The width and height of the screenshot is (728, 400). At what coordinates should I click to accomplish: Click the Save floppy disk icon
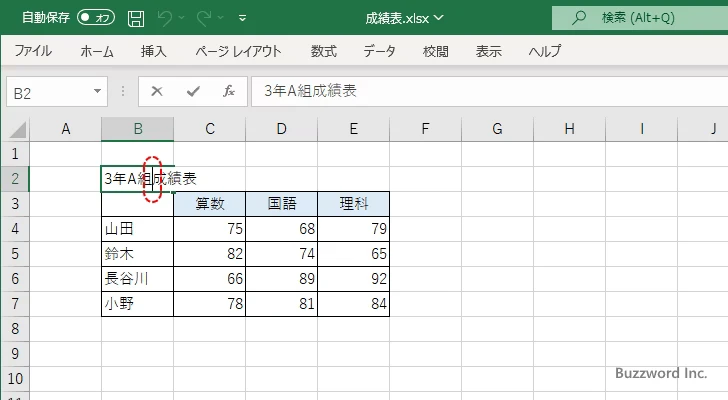pos(136,18)
